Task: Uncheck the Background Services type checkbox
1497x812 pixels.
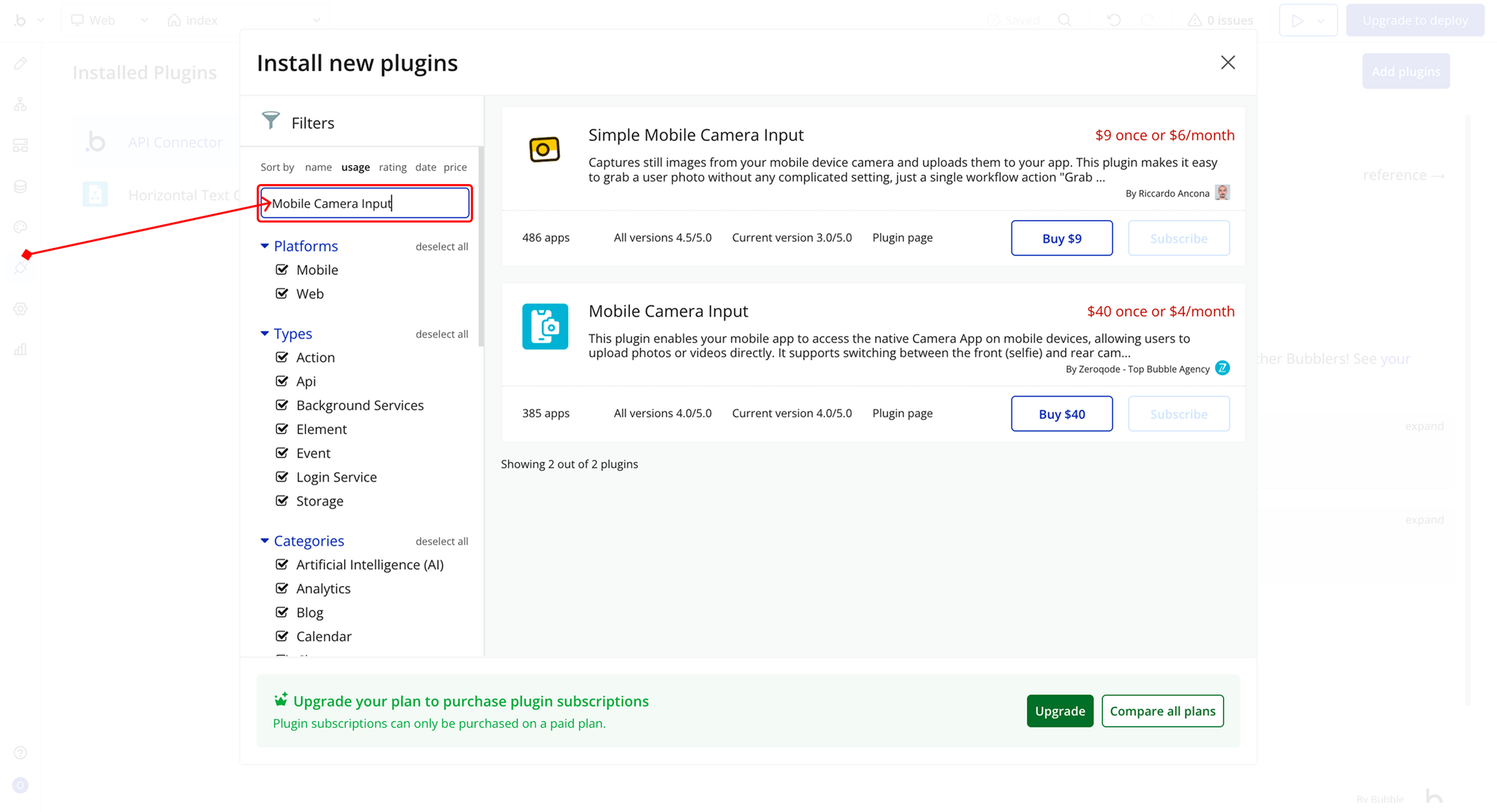Action: tap(282, 405)
